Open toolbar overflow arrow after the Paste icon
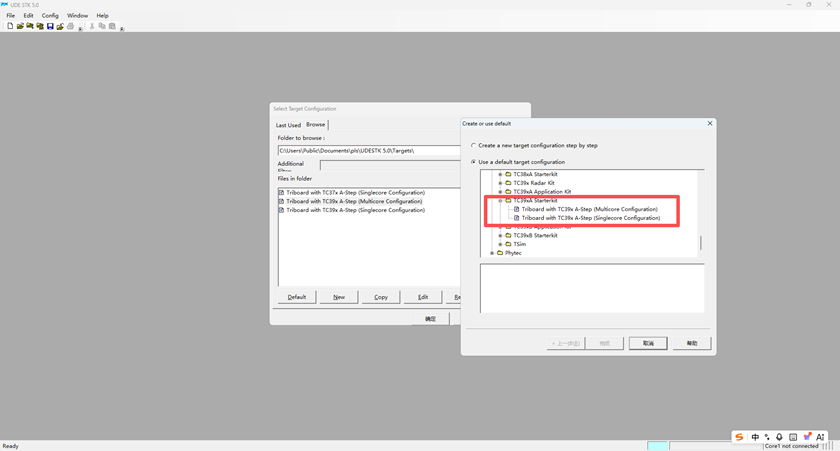 [x=122, y=29]
